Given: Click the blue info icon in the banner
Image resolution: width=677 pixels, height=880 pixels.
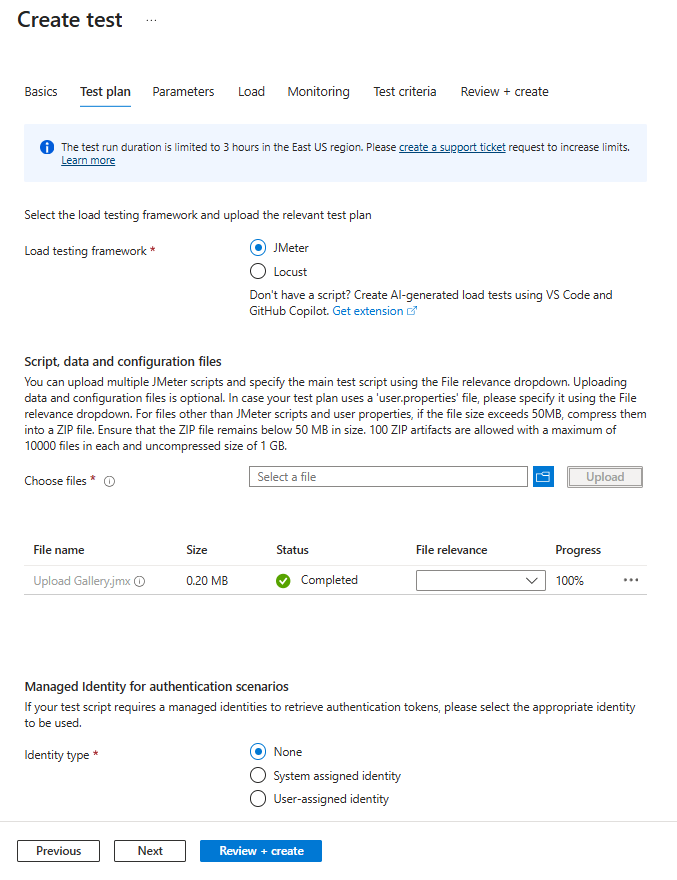Looking at the screenshot, I should (47, 147).
